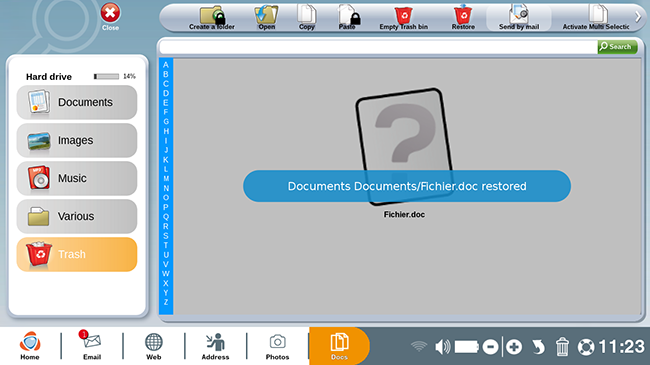Click the hard drive usage bar
The width and height of the screenshot is (650, 365).
click(x=106, y=76)
